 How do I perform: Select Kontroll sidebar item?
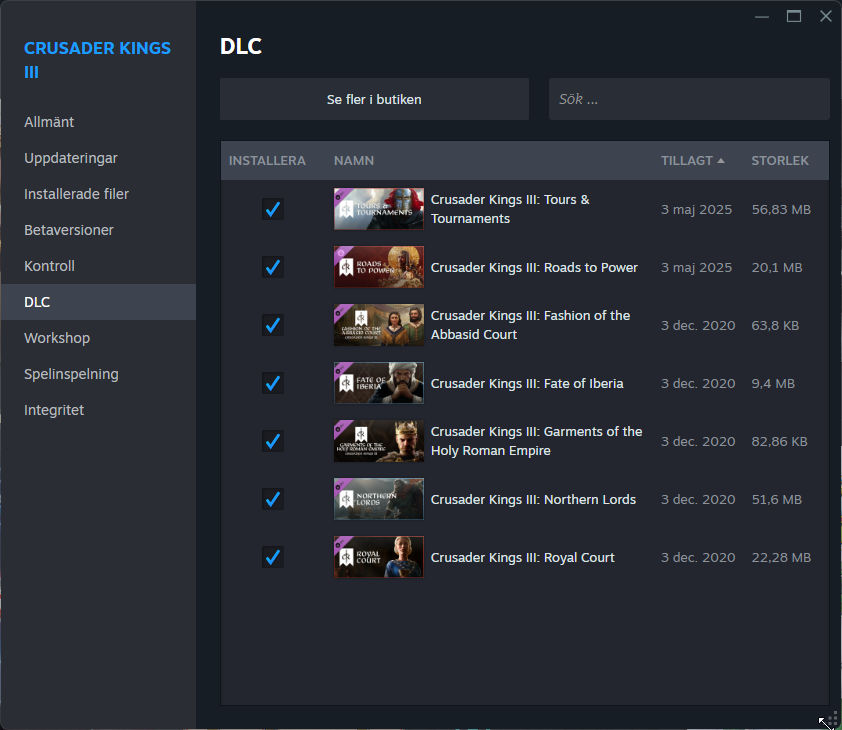coord(98,266)
